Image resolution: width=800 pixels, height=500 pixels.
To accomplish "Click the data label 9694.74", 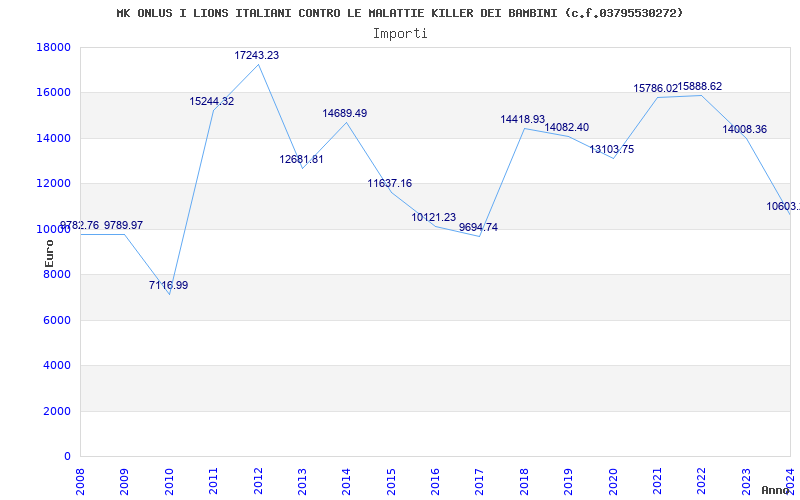I will [x=479, y=228].
